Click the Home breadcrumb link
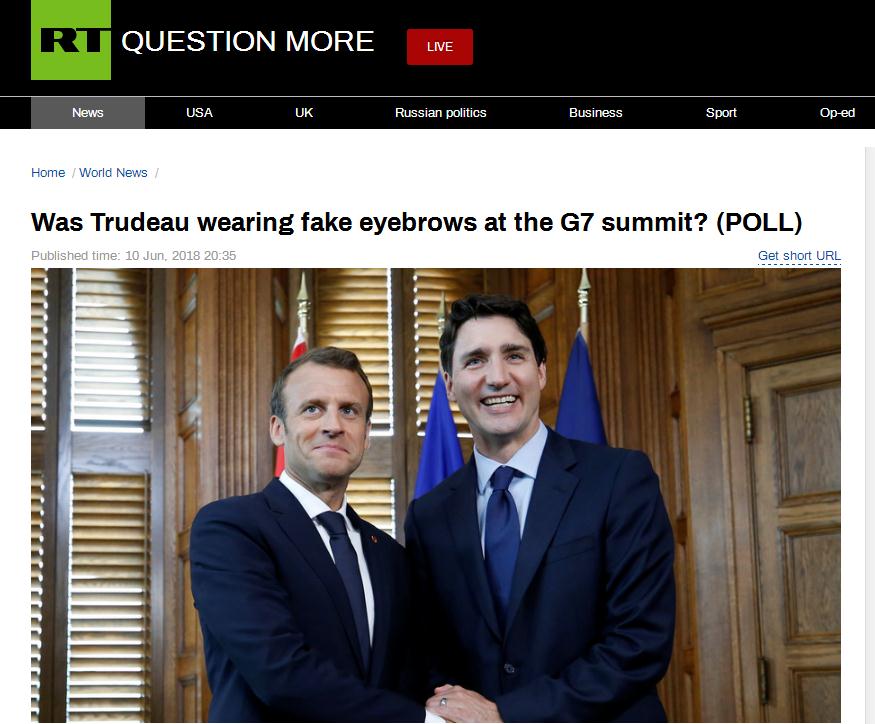The height and width of the screenshot is (724, 875). pos(48,172)
